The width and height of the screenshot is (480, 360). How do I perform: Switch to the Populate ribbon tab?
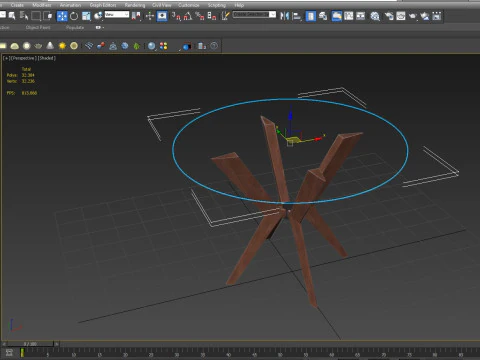click(x=75, y=27)
